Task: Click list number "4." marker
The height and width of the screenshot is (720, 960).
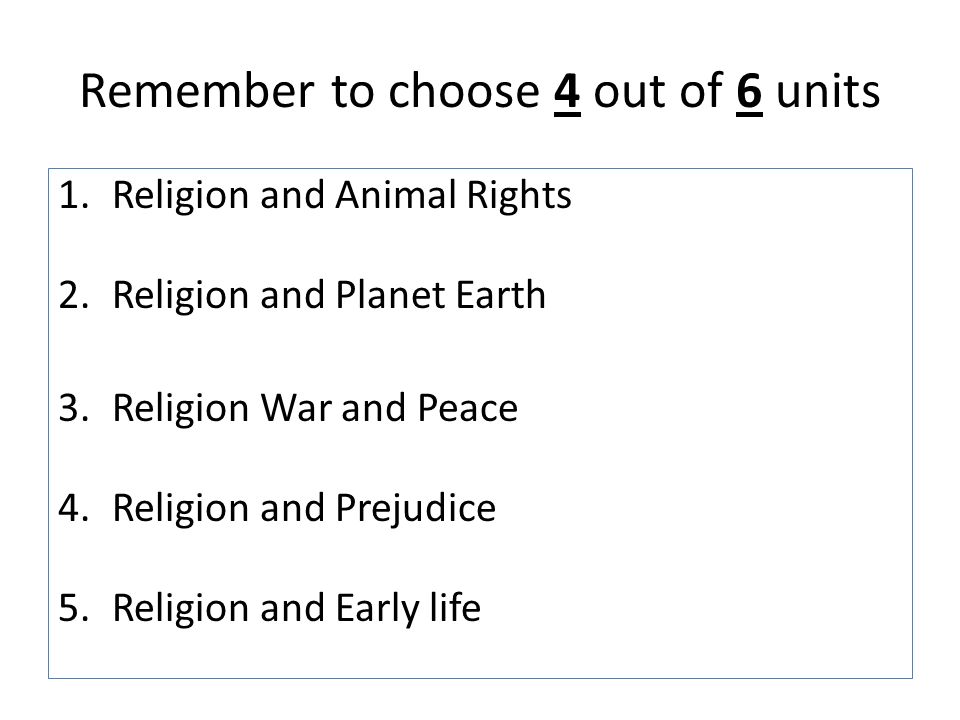Action: (x=74, y=508)
